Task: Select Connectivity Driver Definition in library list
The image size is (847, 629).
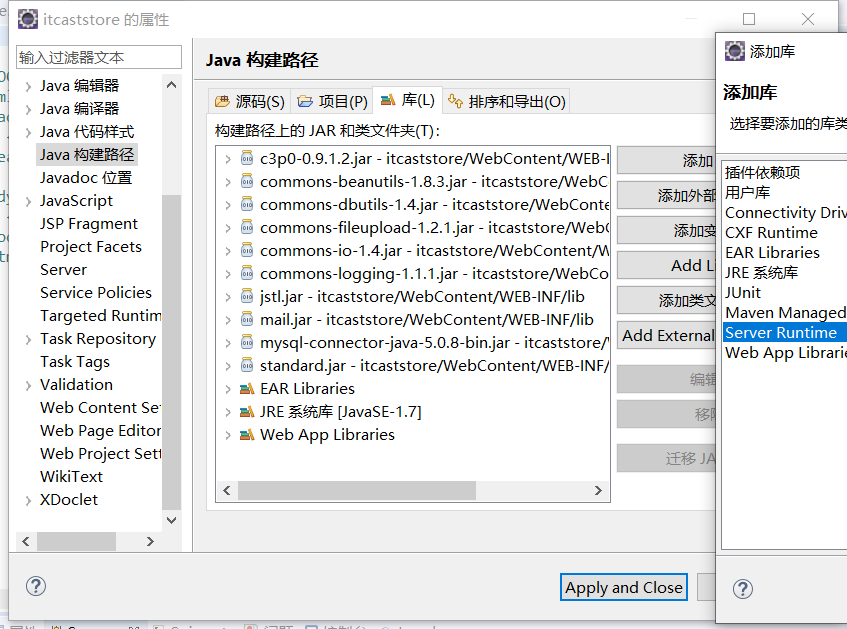Action: point(785,212)
